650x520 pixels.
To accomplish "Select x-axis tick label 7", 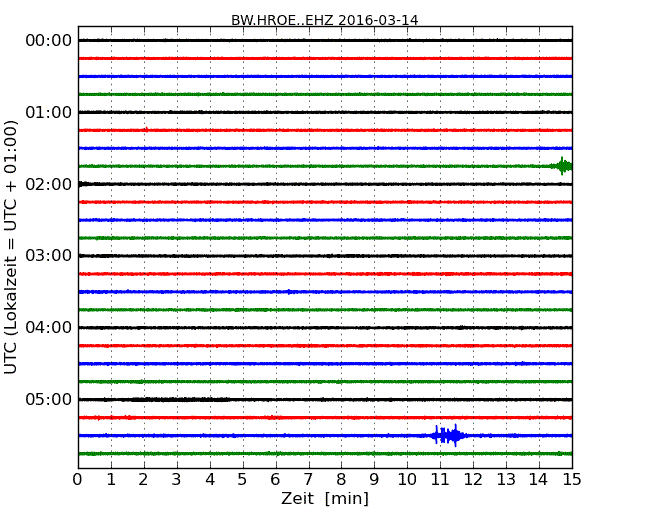I will point(308,479).
